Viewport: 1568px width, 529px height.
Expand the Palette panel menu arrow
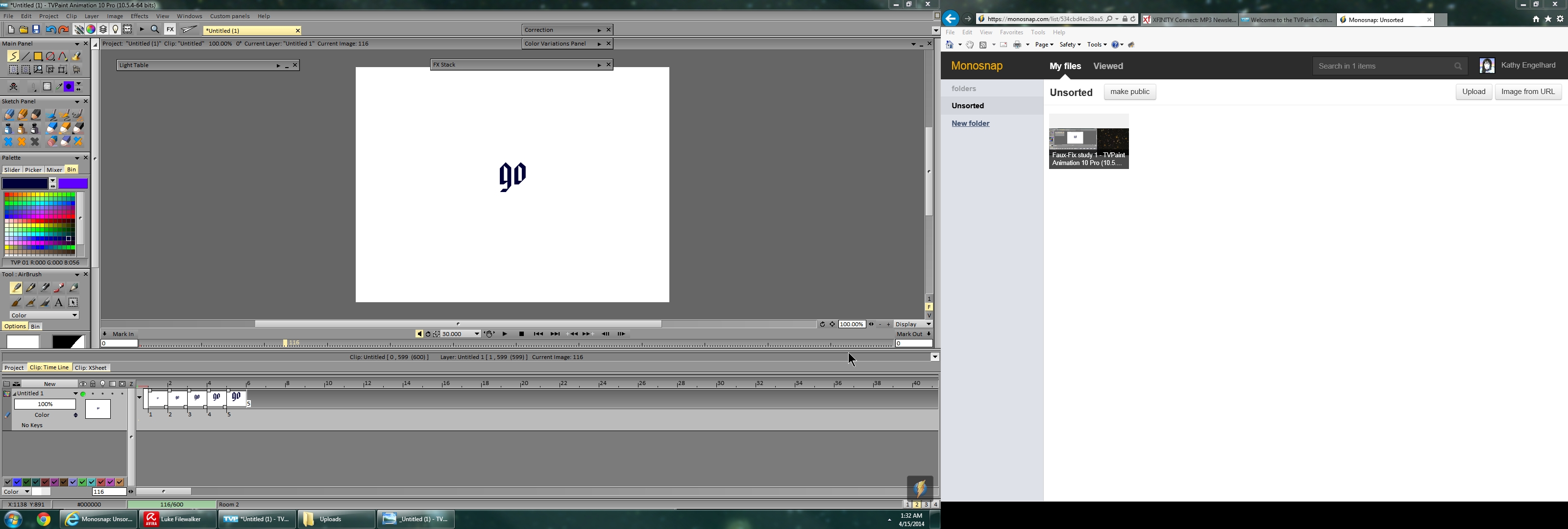(77, 158)
